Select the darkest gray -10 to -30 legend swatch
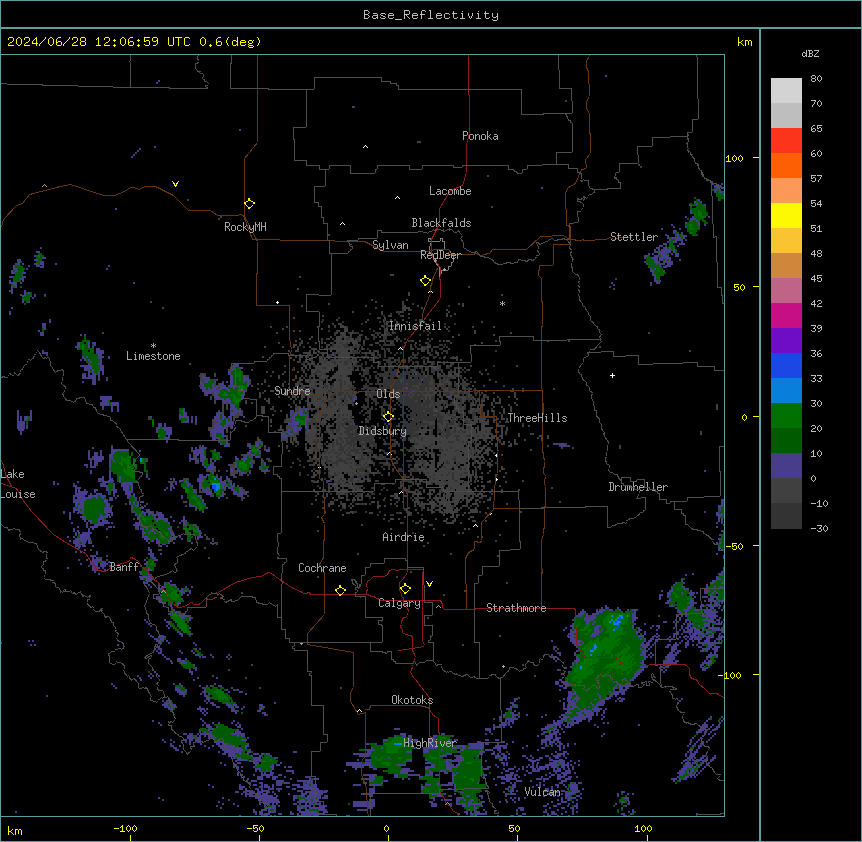Image resolution: width=862 pixels, height=842 pixels. pyautogui.click(x=786, y=516)
